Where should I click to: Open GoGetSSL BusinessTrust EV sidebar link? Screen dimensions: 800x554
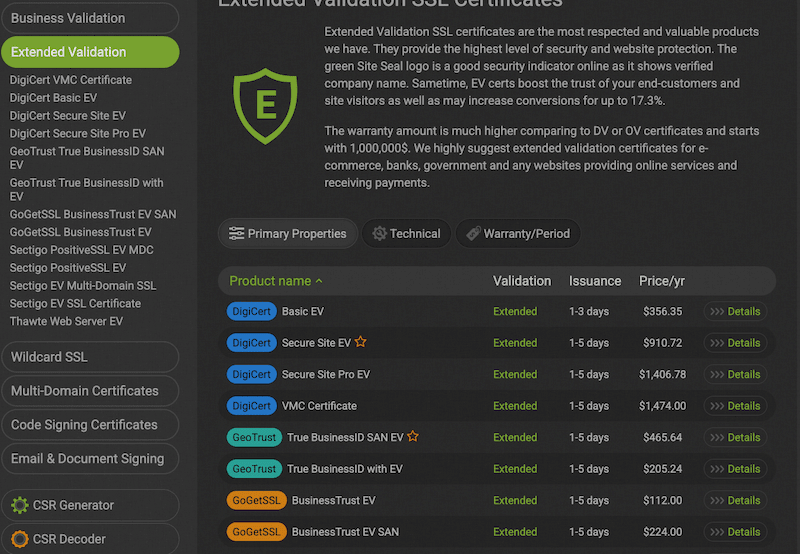(81, 232)
